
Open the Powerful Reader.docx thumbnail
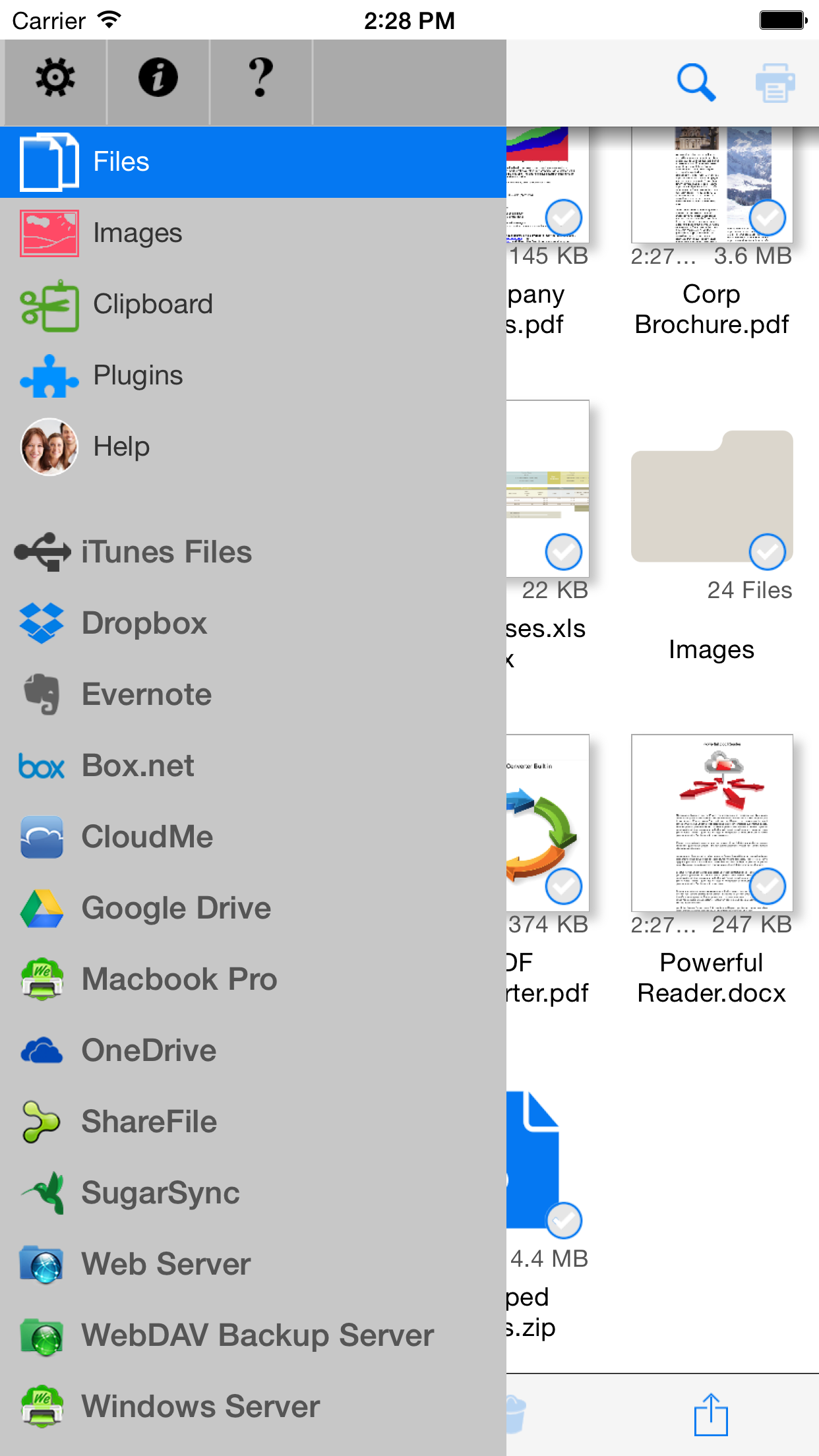pyautogui.click(x=712, y=823)
